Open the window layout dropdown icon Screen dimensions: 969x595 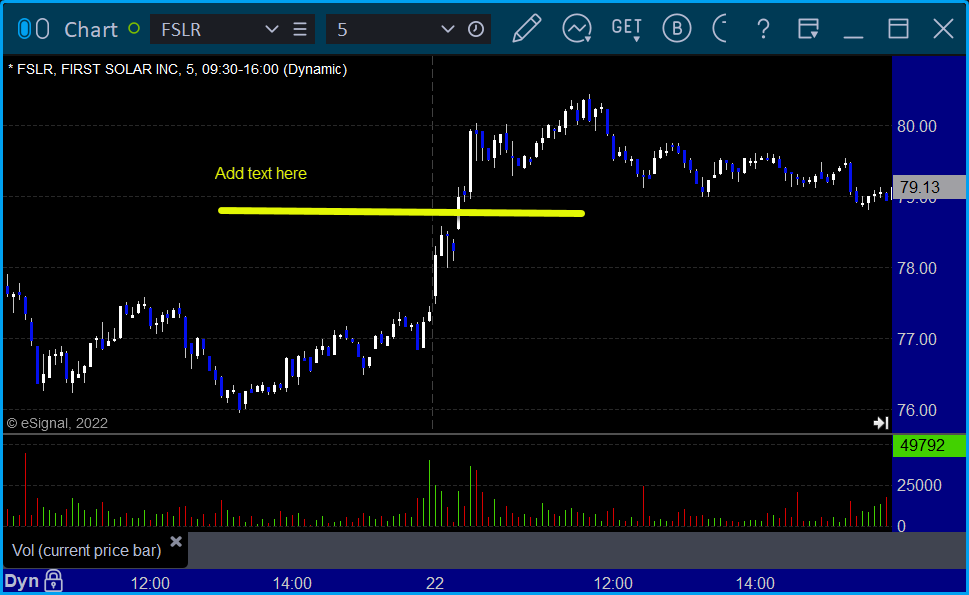808,28
